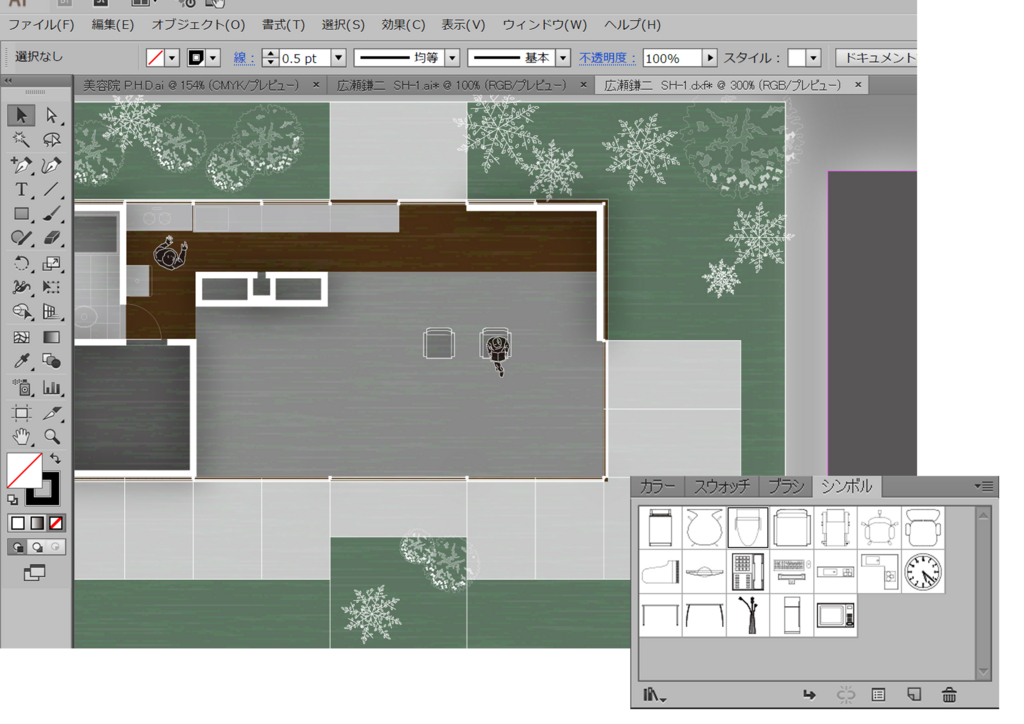The width and height of the screenshot is (1024, 724).
Task: Select the Gradient tool
Action: pos(52,337)
